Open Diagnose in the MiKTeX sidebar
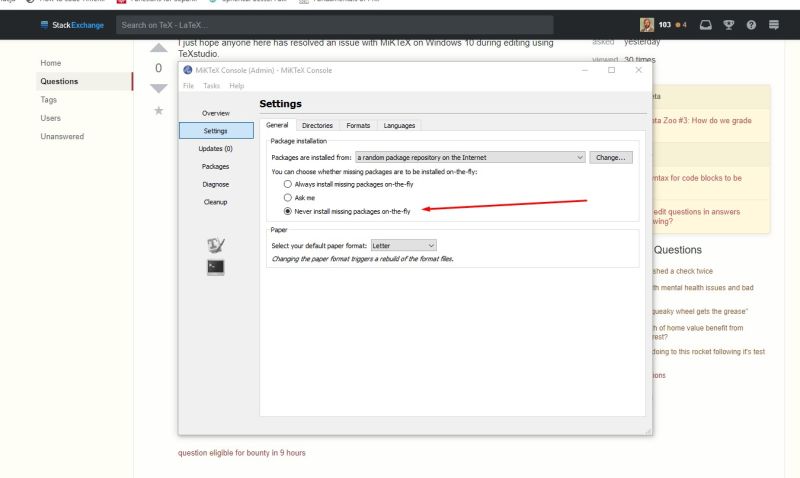 [x=216, y=184]
